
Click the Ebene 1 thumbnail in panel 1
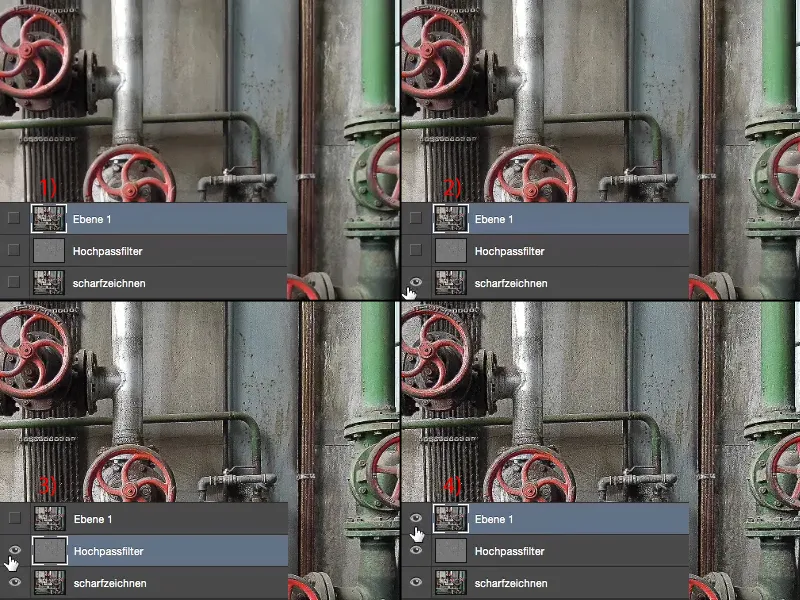(49, 218)
